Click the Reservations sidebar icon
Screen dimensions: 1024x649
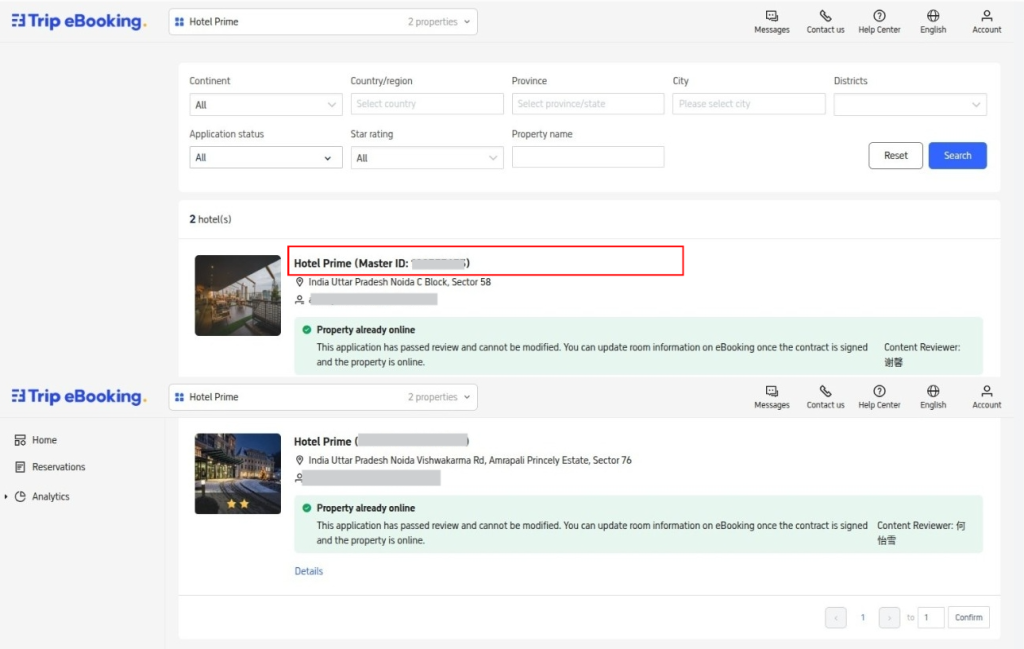(x=20, y=467)
